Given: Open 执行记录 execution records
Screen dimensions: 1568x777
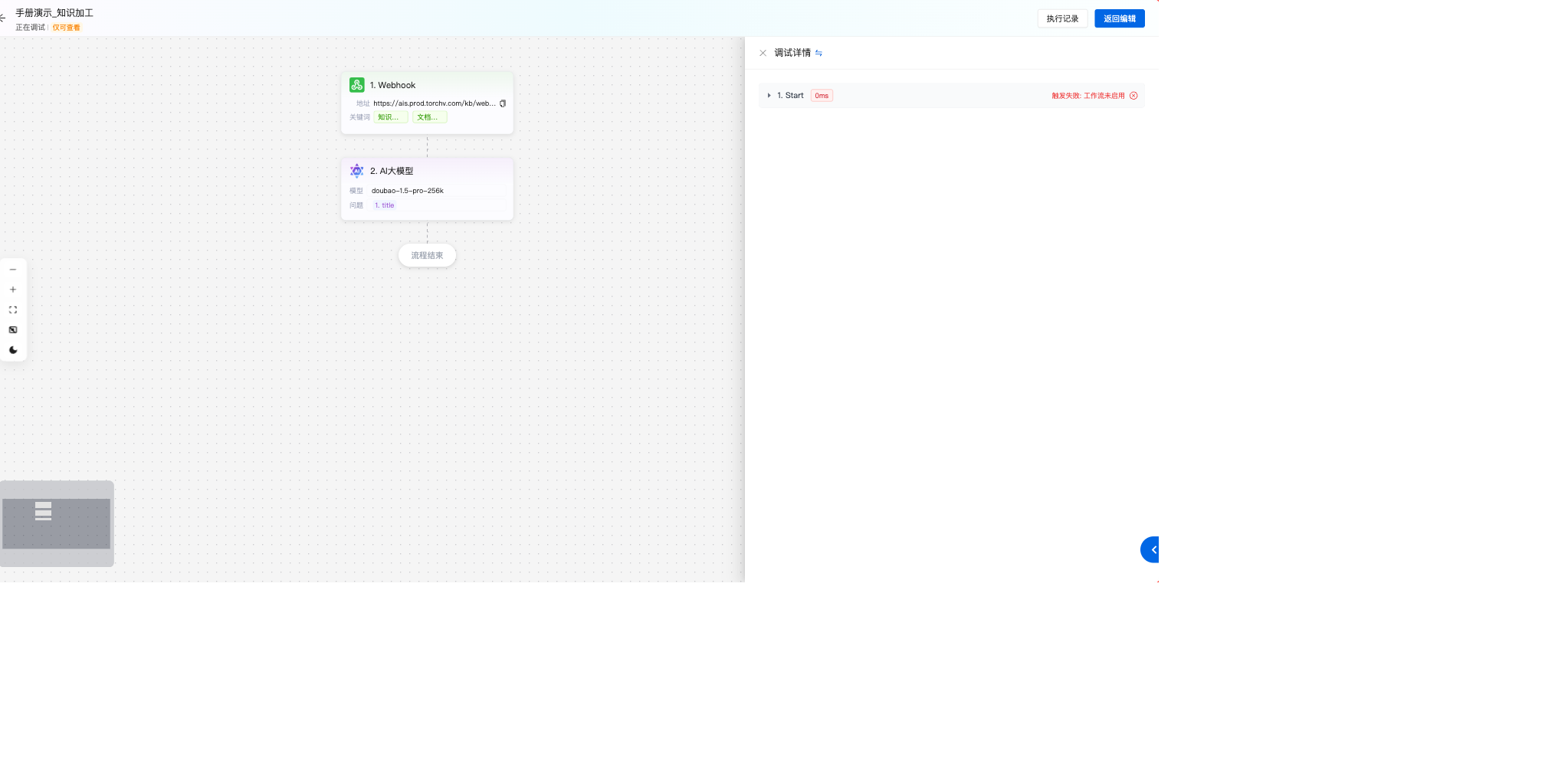Looking at the screenshot, I should pyautogui.click(x=1062, y=18).
